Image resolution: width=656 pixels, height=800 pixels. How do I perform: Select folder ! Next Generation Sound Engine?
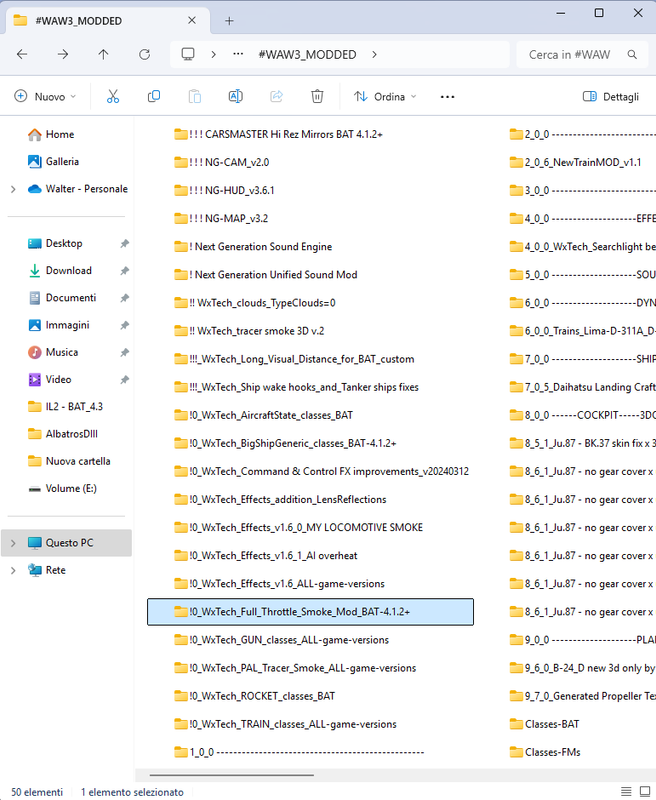pos(253,246)
